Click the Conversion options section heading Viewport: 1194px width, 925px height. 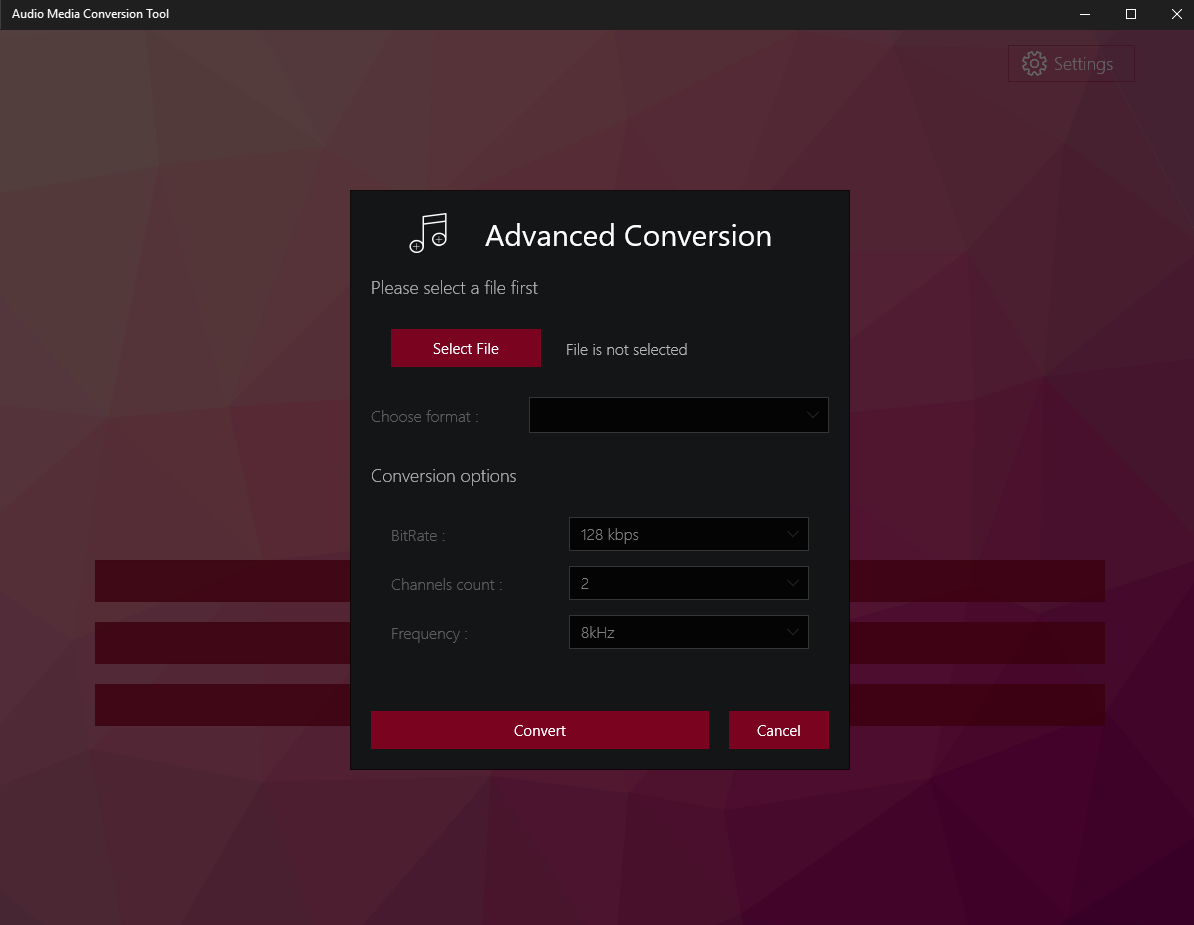443,476
